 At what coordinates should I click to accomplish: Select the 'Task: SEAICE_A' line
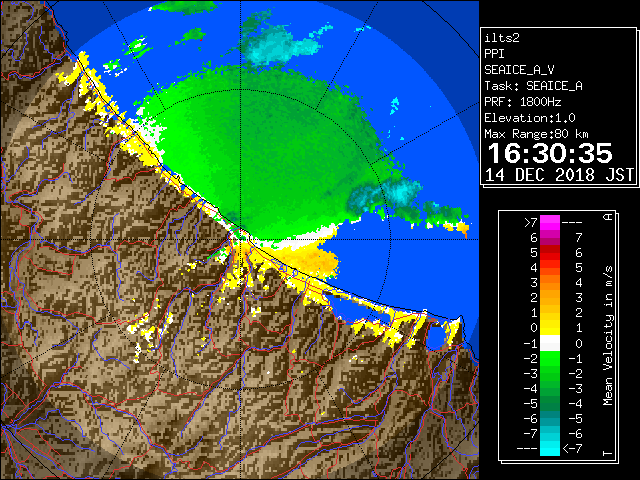point(533,86)
